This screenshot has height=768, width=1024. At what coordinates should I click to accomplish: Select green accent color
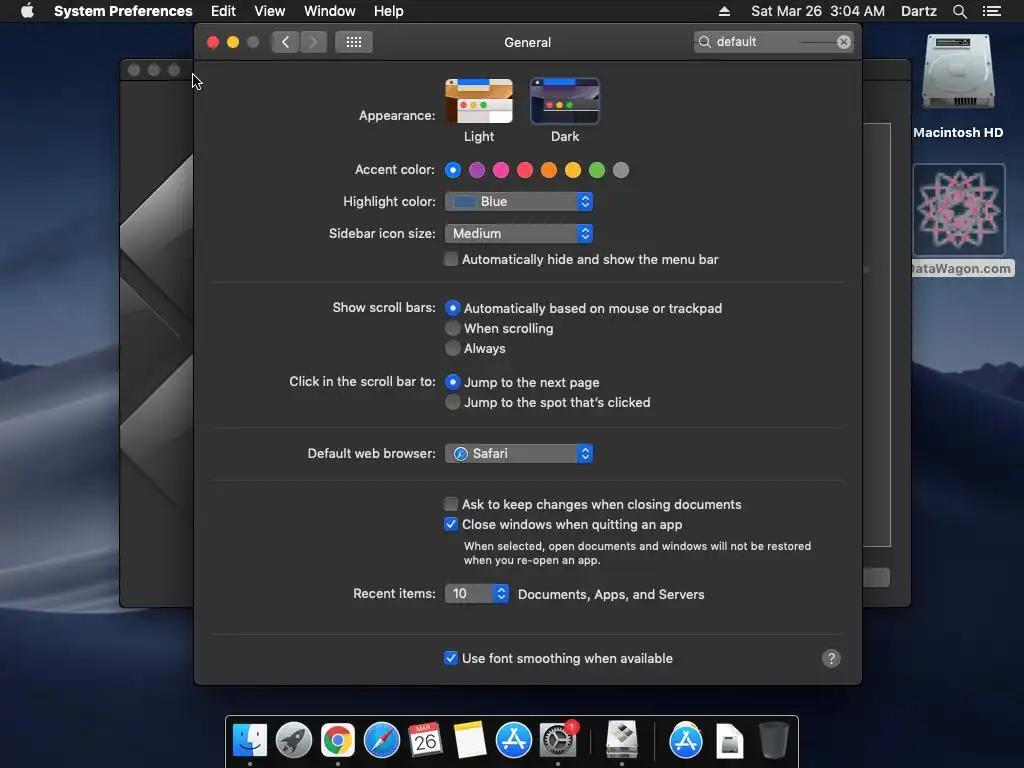pos(597,170)
